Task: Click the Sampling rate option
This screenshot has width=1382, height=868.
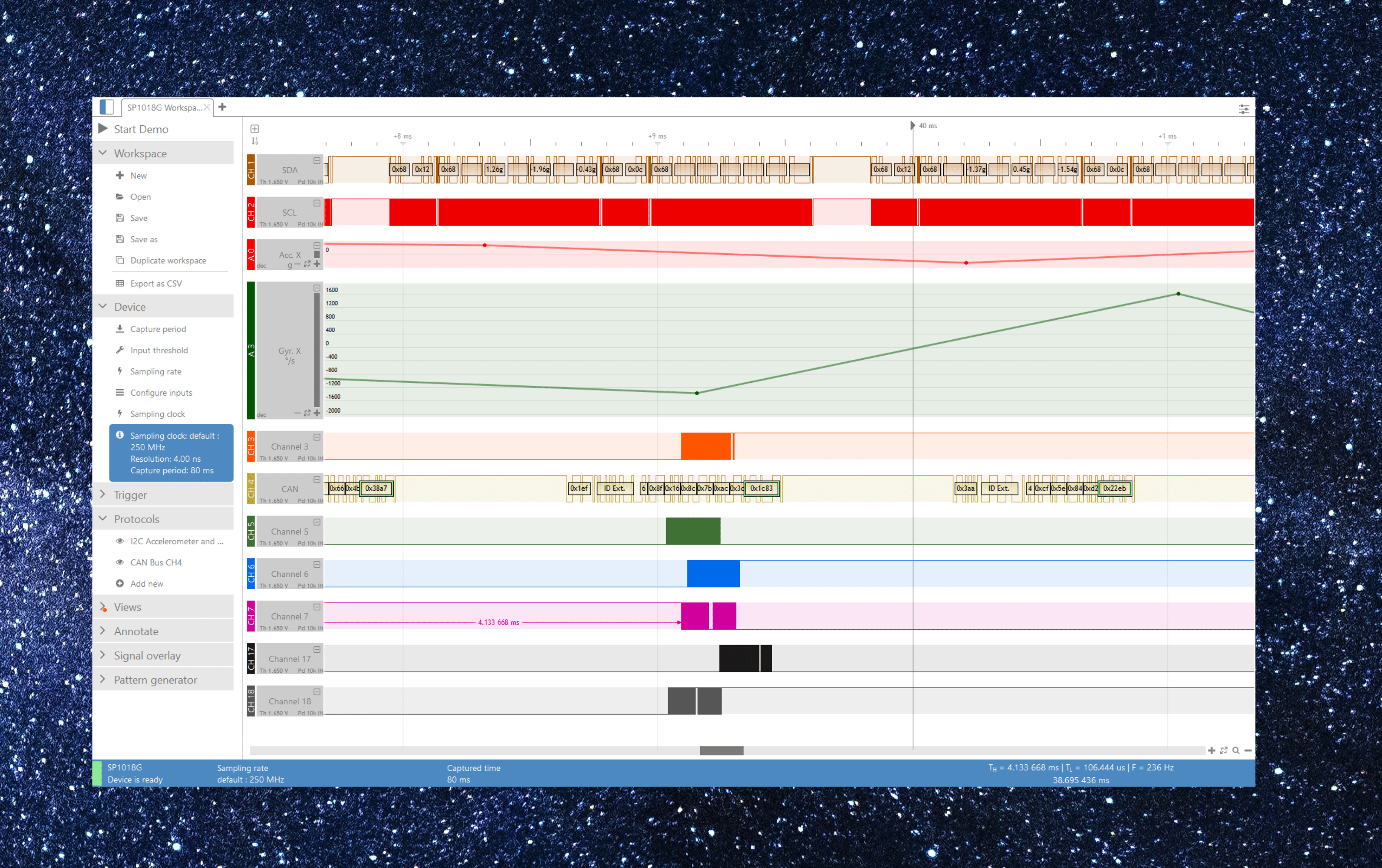Action: pos(156,371)
